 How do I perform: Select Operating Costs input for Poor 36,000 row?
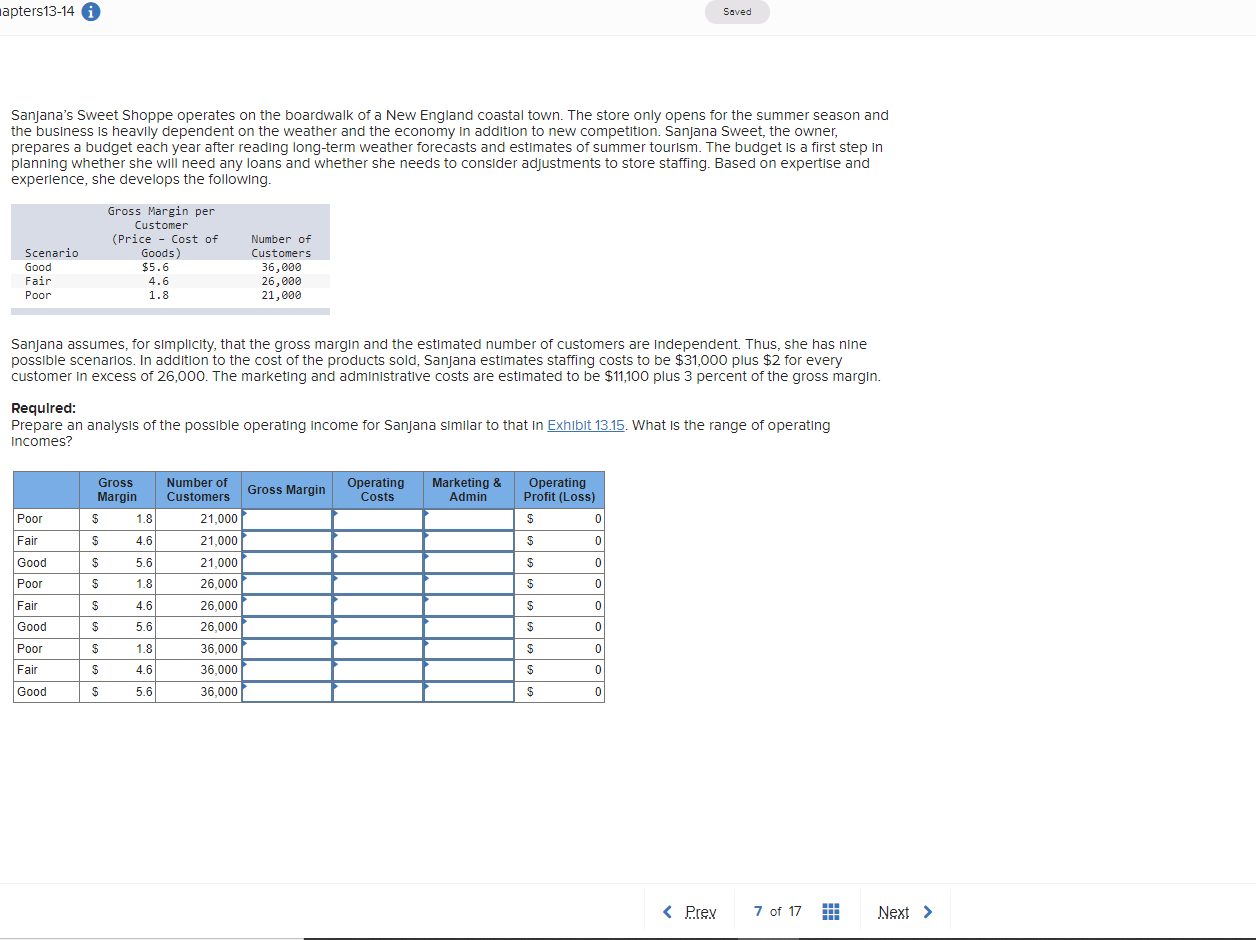377,648
